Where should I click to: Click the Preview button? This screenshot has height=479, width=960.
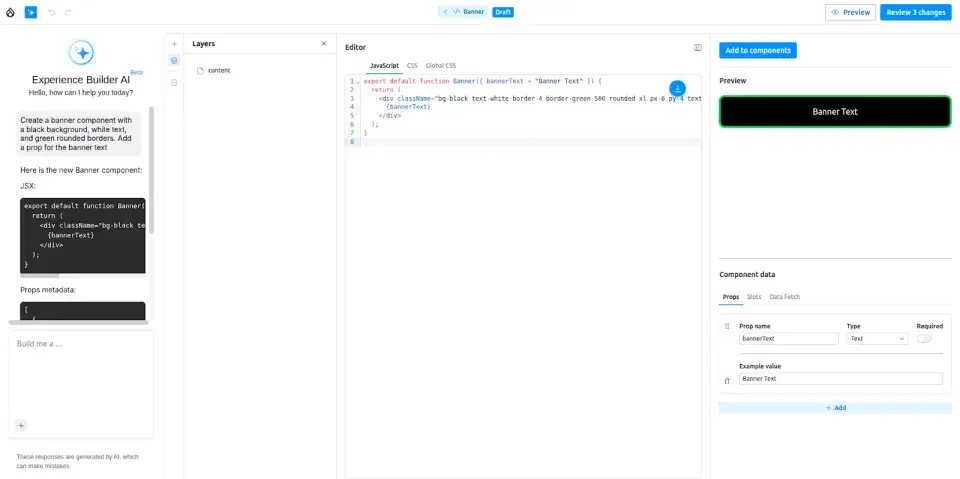(x=850, y=12)
